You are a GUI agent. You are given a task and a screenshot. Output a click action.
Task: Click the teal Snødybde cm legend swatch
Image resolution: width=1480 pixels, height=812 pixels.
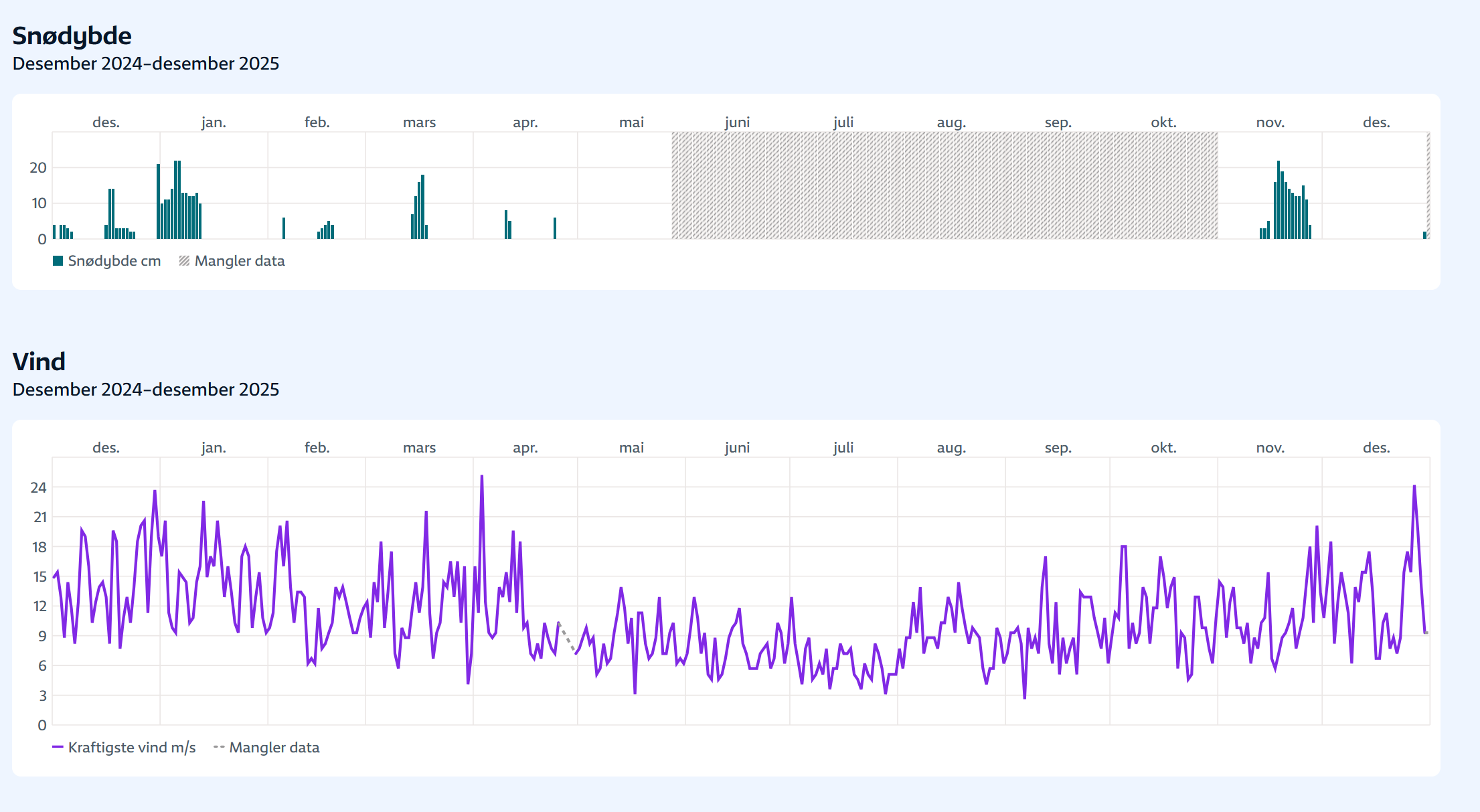[58, 261]
